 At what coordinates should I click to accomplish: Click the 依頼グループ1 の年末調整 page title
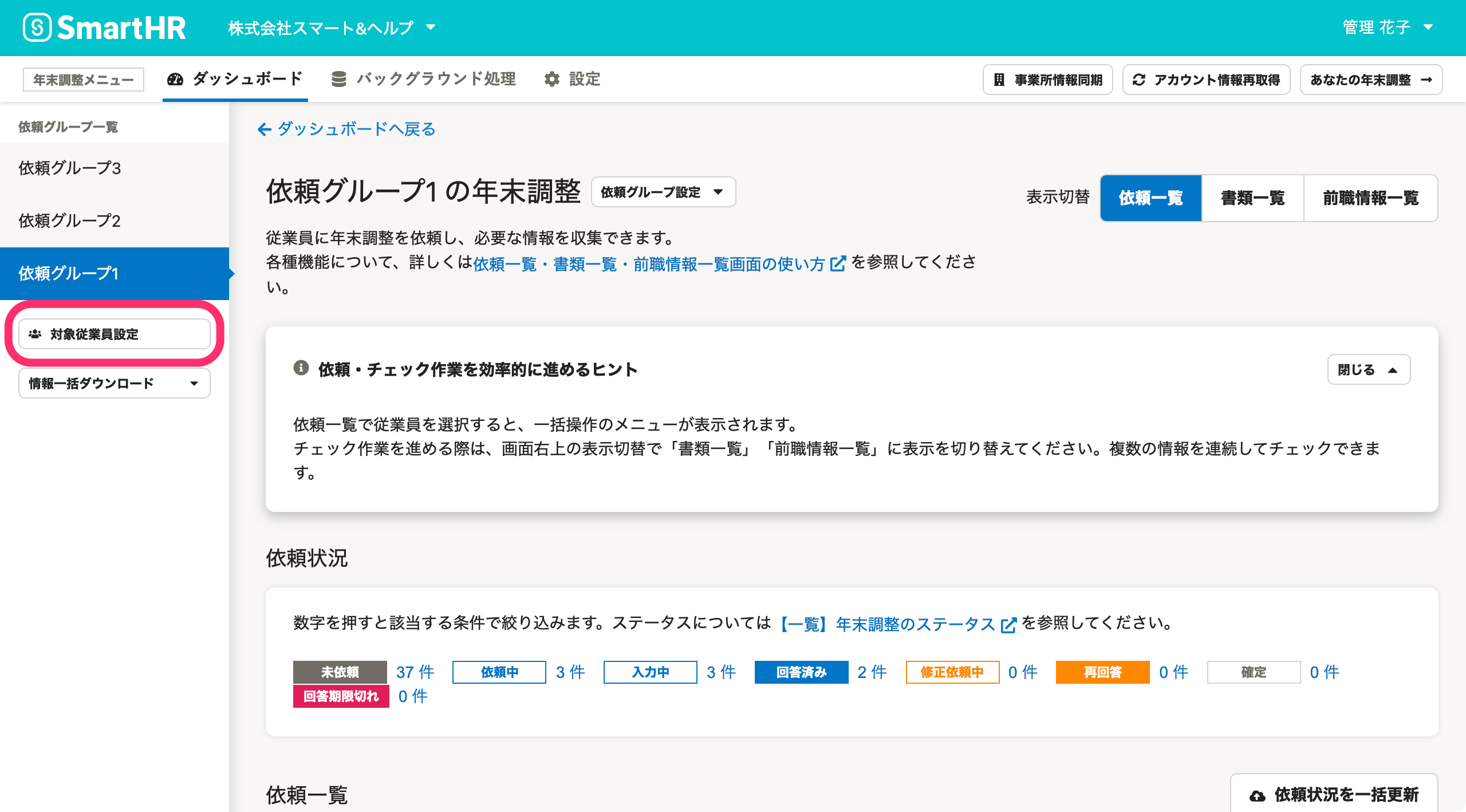424,191
